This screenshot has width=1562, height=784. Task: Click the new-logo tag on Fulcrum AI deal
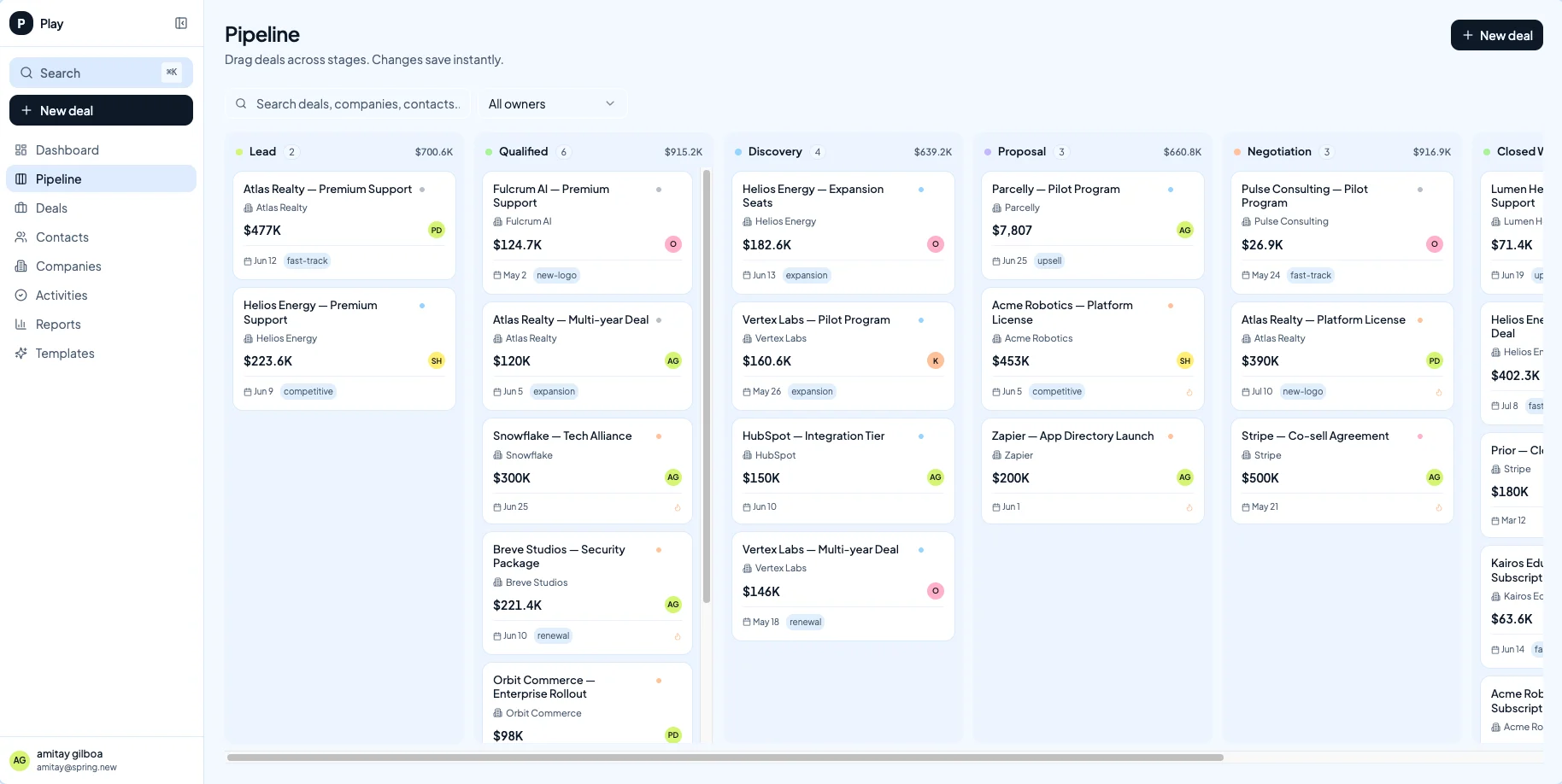(x=556, y=275)
